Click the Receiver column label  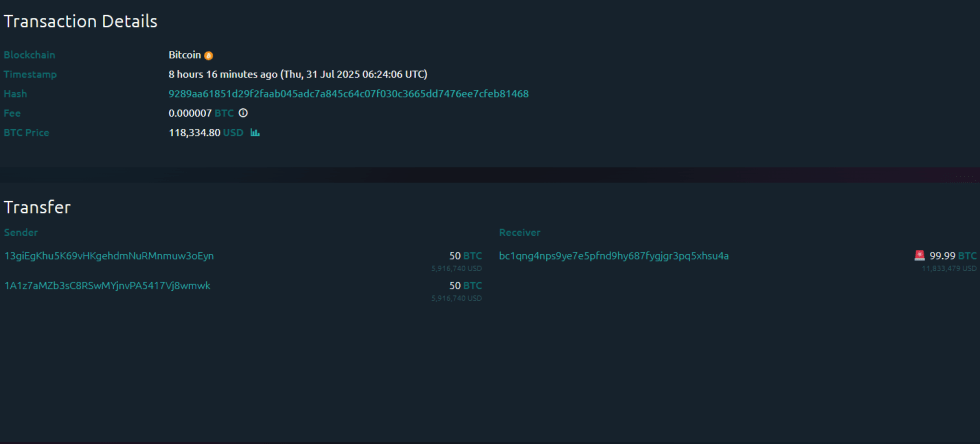pyautogui.click(x=519, y=233)
